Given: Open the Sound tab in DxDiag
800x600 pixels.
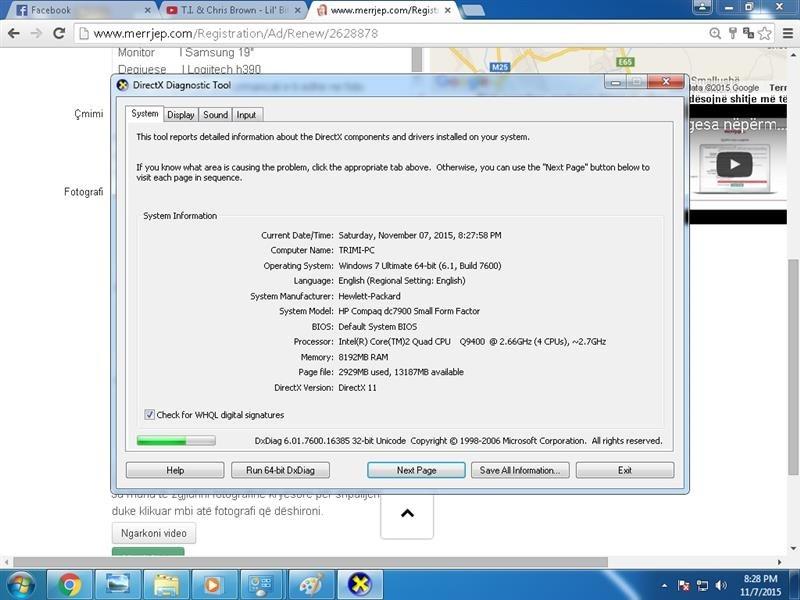Looking at the screenshot, I should pos(215,115).
